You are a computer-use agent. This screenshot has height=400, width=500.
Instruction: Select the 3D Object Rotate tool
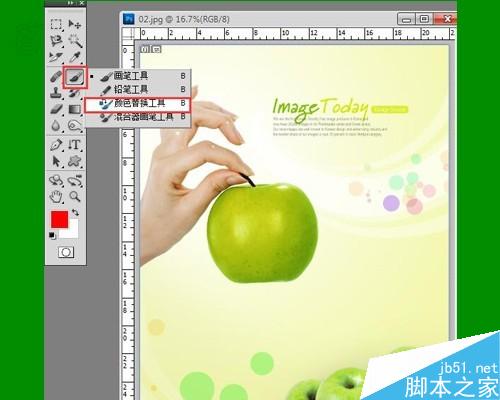56,181
